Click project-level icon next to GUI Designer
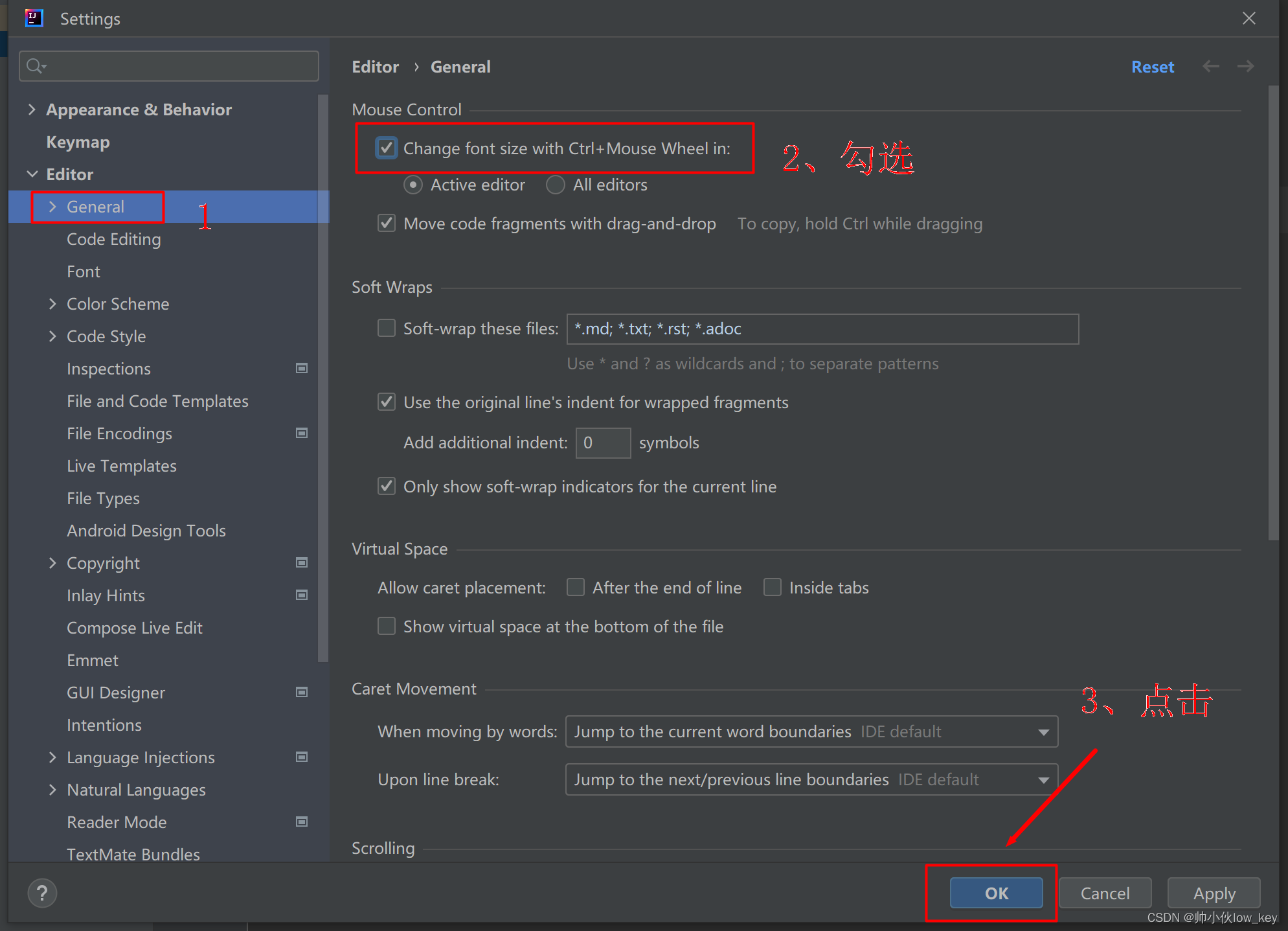 click(x=302, y=692)
